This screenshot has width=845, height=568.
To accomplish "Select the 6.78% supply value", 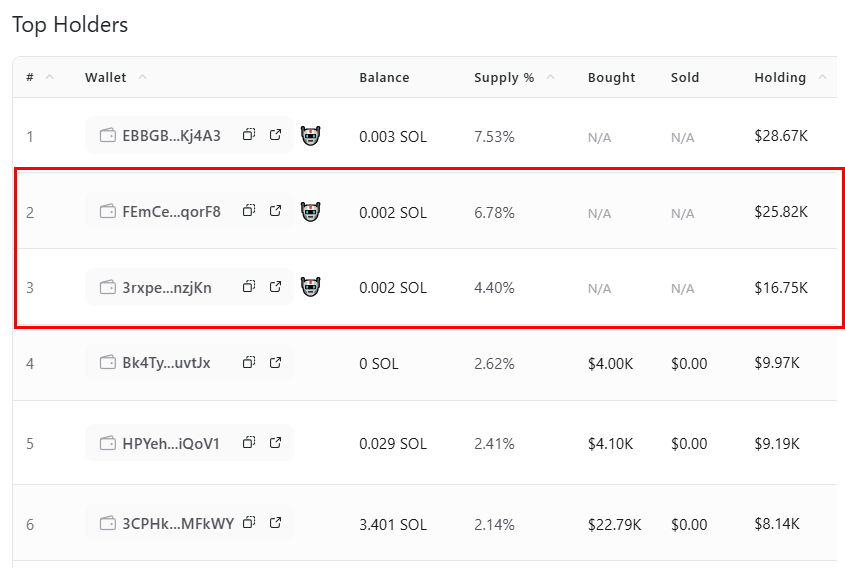I will (x=494, y=212).
